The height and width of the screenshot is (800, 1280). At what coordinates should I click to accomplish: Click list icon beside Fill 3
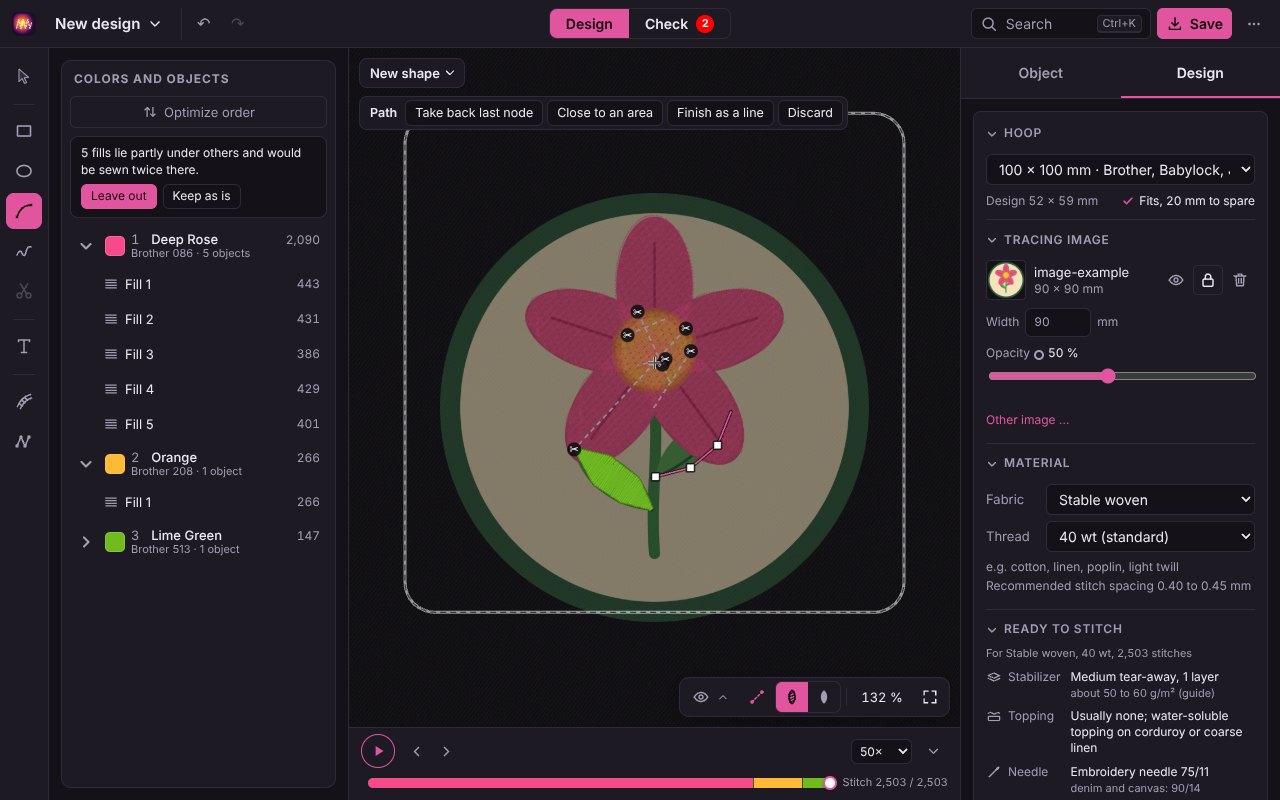click(x=111, y=354)
